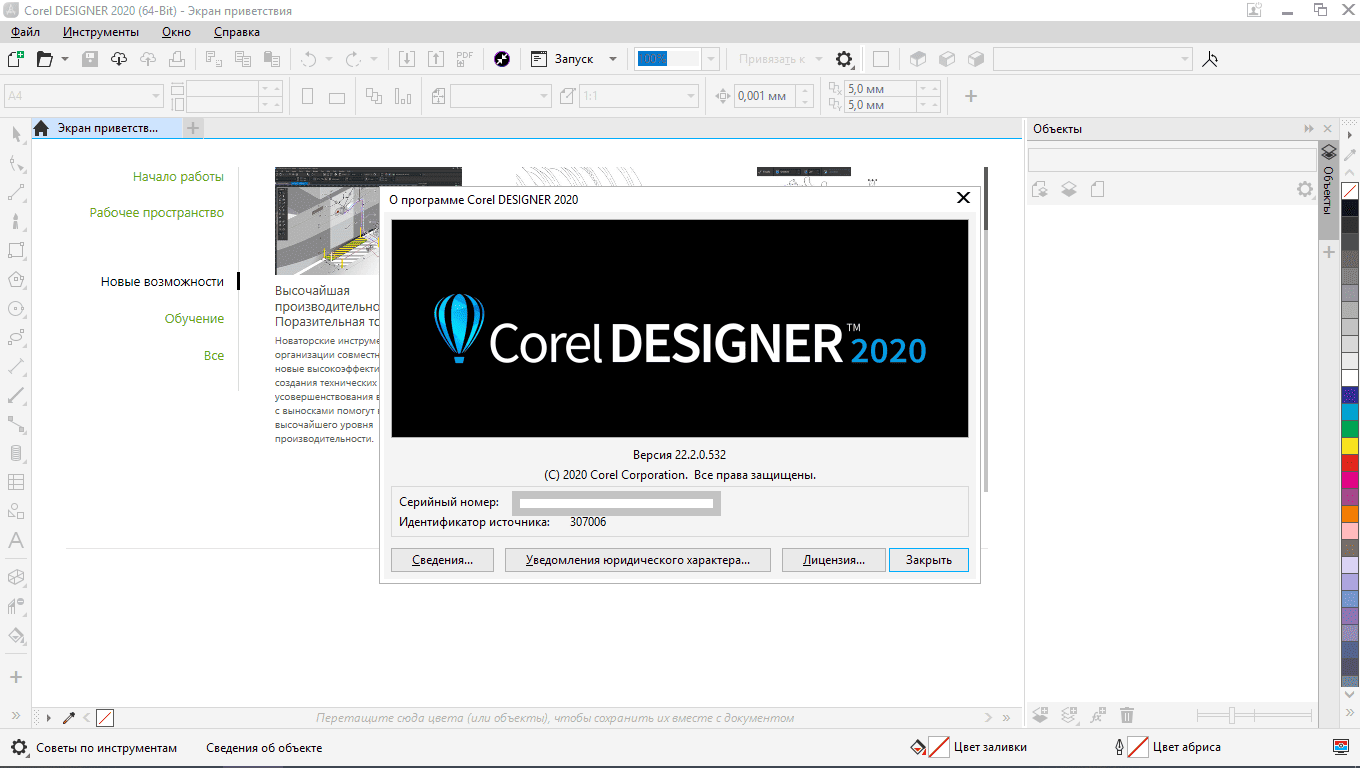
Task: Select the Экран приветствия tab
Action: pos(107,128)
